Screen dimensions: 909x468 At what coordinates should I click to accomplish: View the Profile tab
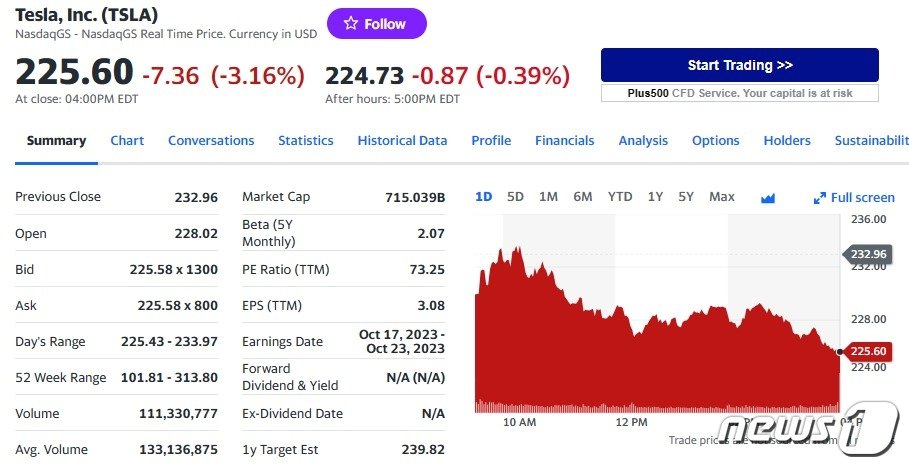click(x=491, y=141)
